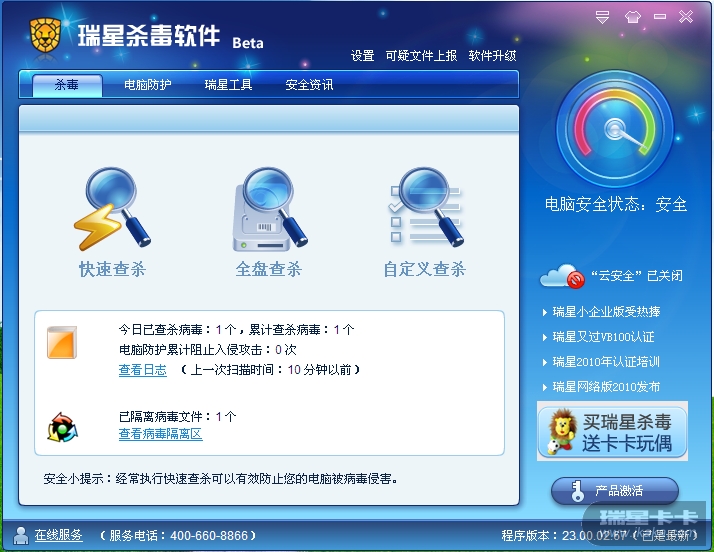Click the "云安全" 已关闭 status text

click(x=637, y=276)
